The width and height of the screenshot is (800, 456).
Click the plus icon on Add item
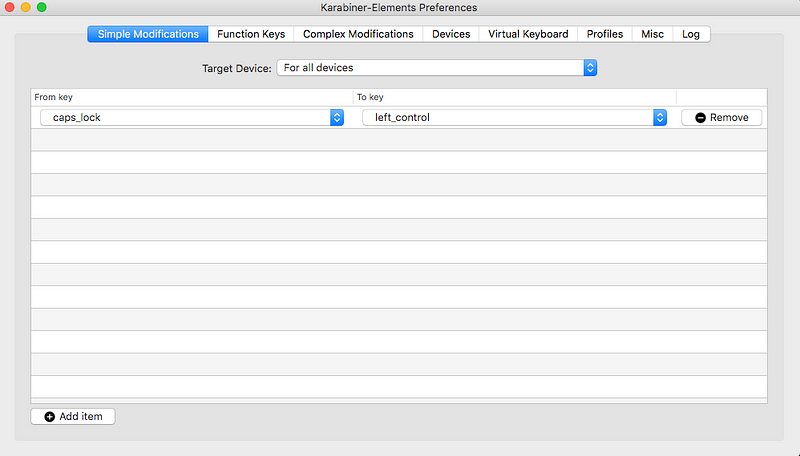(49, 417)
